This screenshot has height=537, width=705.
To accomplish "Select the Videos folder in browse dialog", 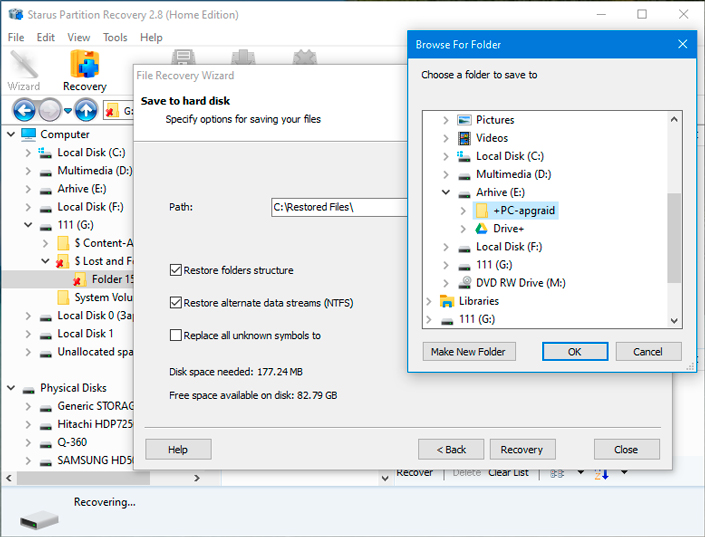I will (492, 138).
